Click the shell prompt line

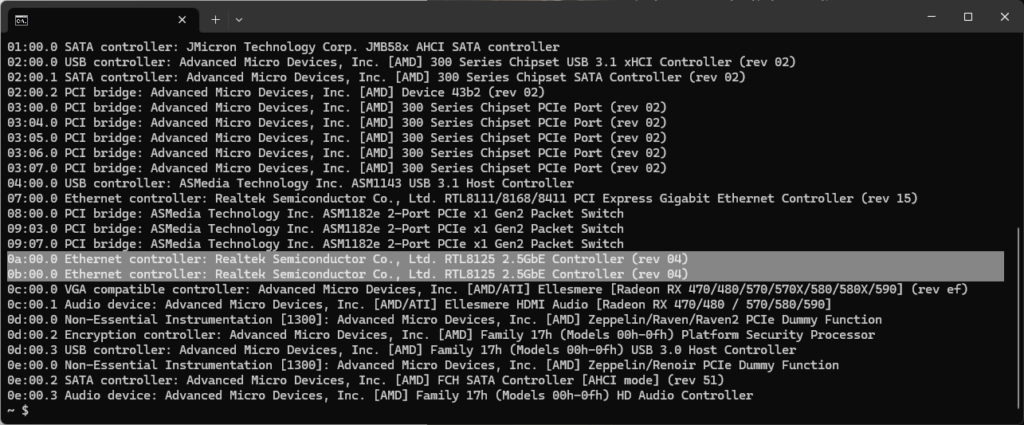[18, 411]
